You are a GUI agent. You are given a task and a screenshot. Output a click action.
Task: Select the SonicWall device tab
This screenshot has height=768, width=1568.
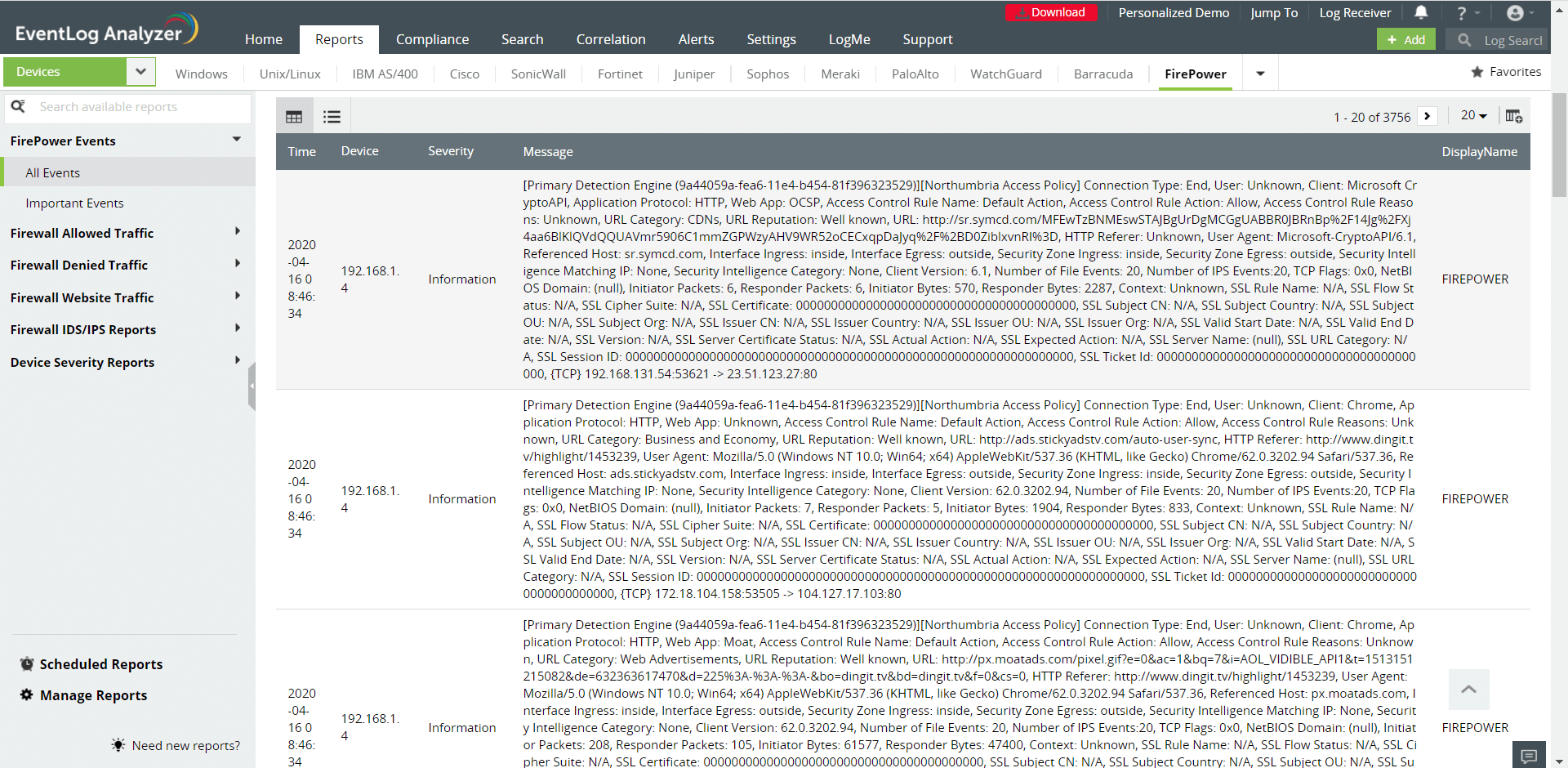point(538,74)
